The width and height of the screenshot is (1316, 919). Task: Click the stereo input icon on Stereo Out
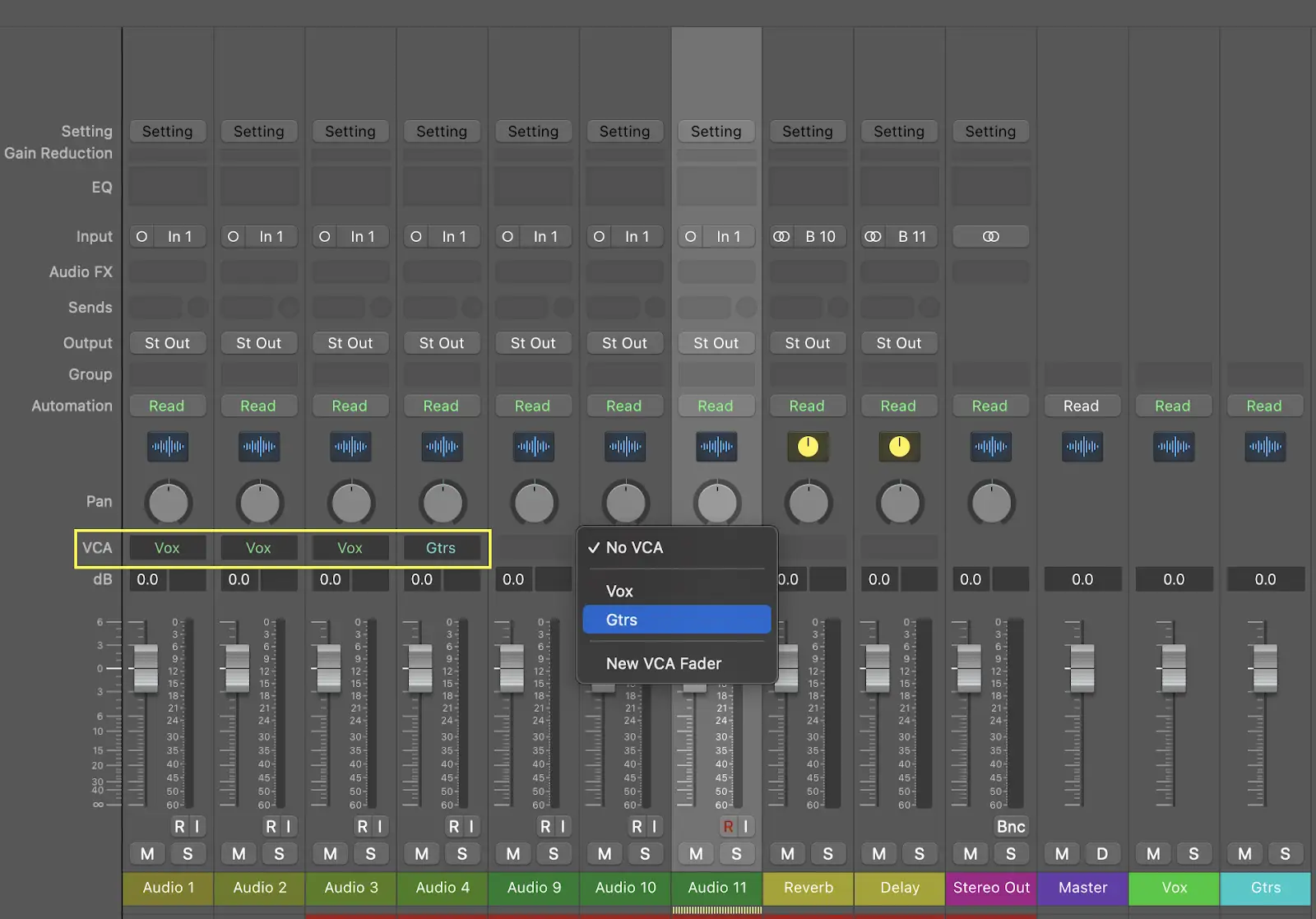(x=990, y=237)
